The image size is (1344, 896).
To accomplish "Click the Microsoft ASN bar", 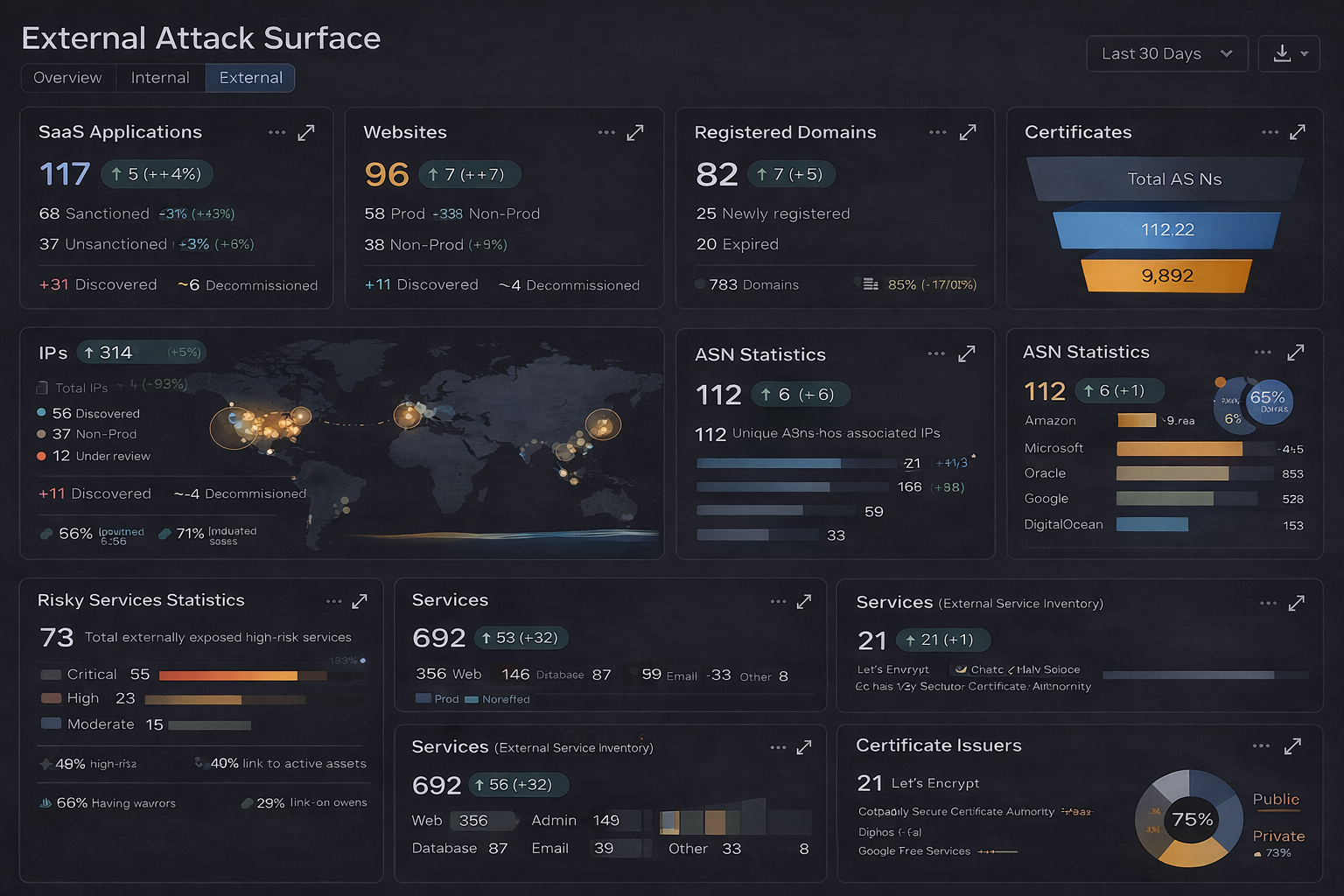I will click(x=1179, y=449).
